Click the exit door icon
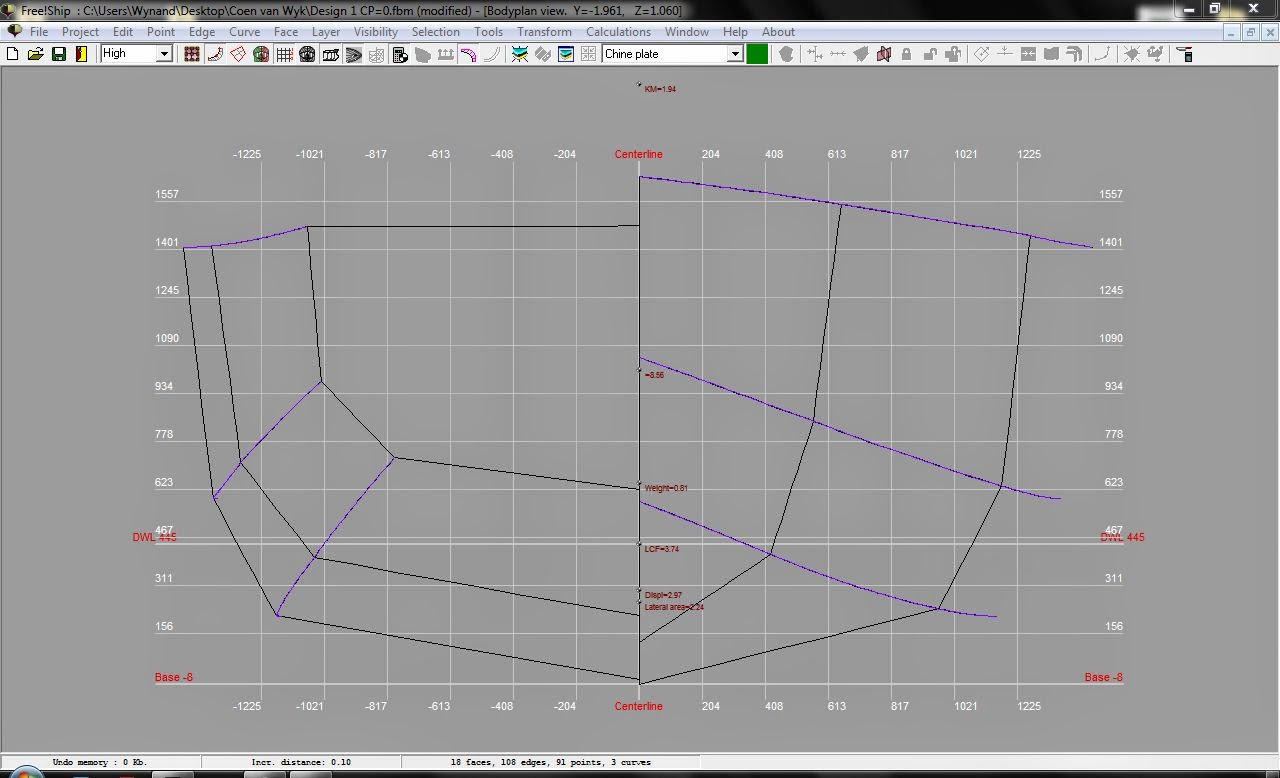The width and height of the screenshot is (1280, 778). 81,54
